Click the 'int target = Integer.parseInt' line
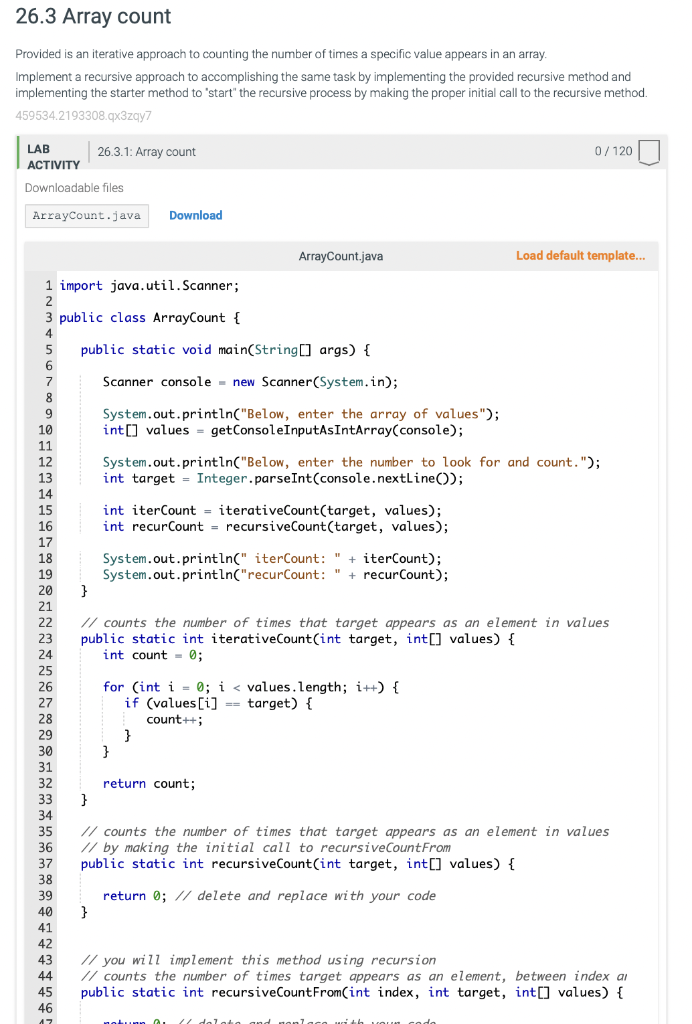692x1024 pixels. point(283,478)
